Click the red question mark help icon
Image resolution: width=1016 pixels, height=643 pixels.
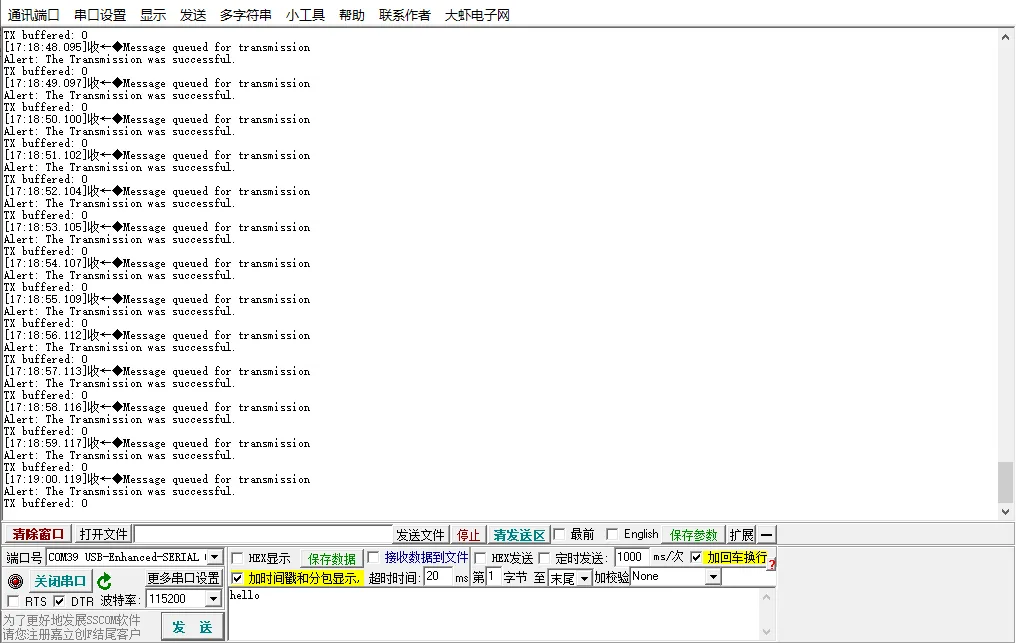pos(772,564)
